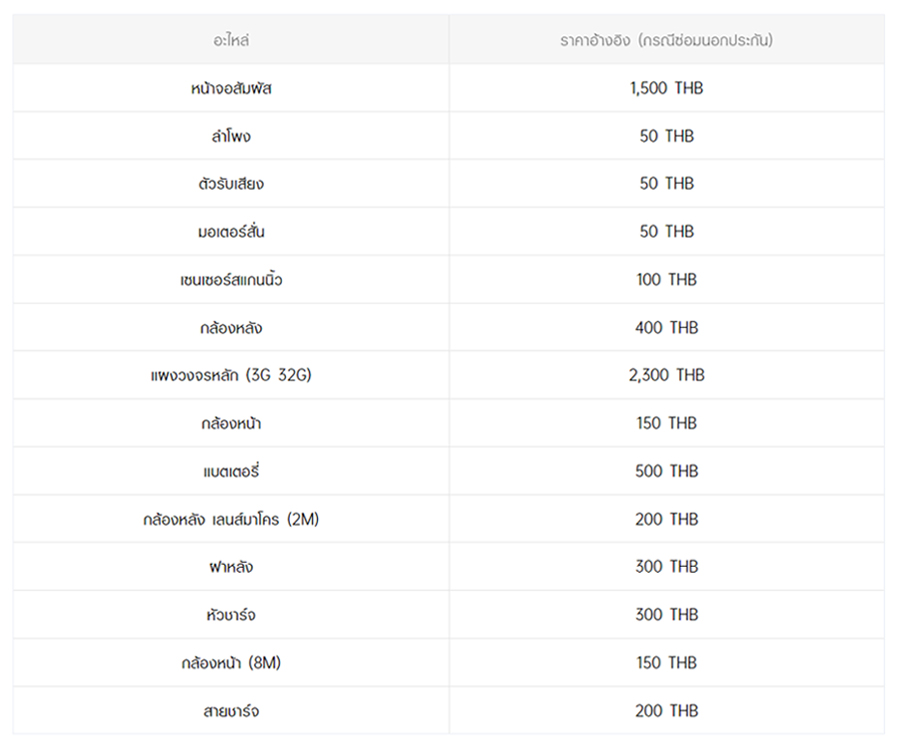Select the หน้าจอสัมผัส part row
900x747 pixels.
pyautogui.click(x=231, y=88)
